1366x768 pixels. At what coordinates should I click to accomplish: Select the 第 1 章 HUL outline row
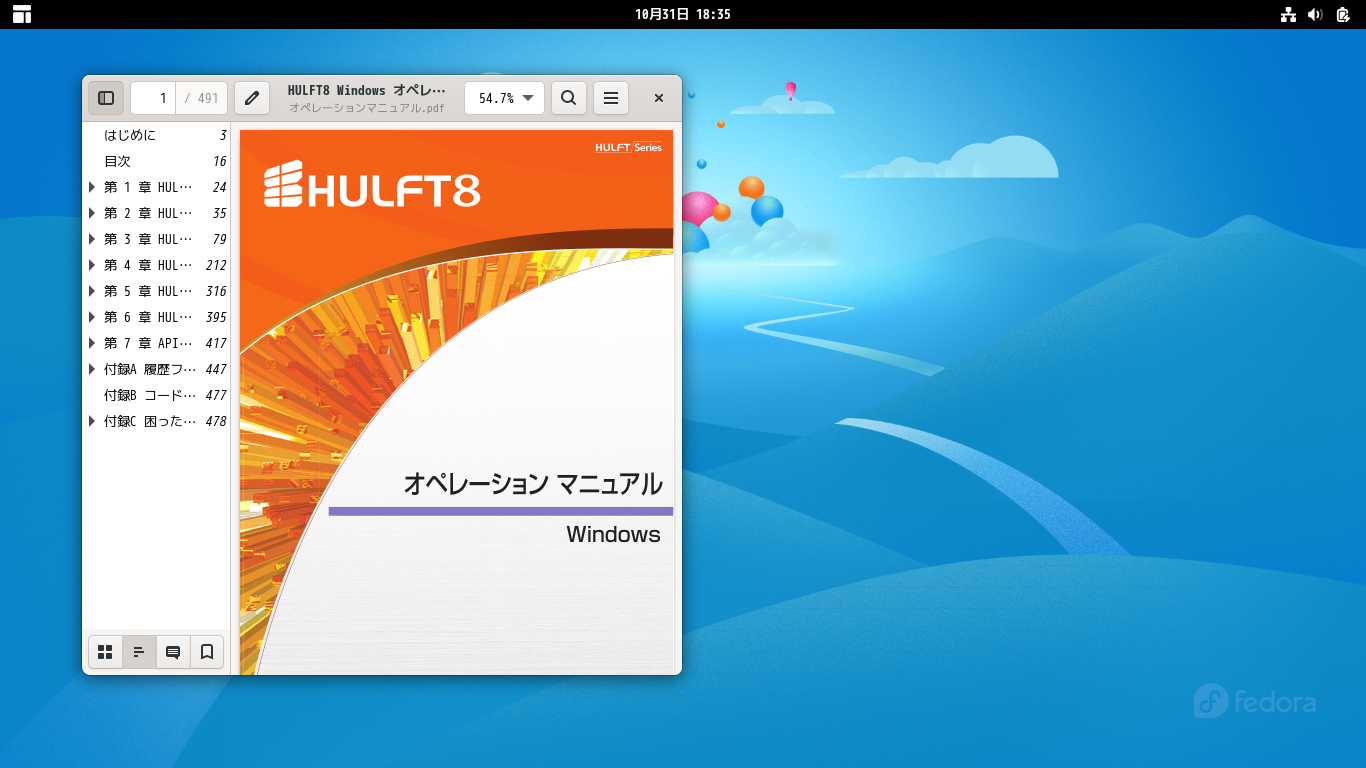[x=156, y=187]
